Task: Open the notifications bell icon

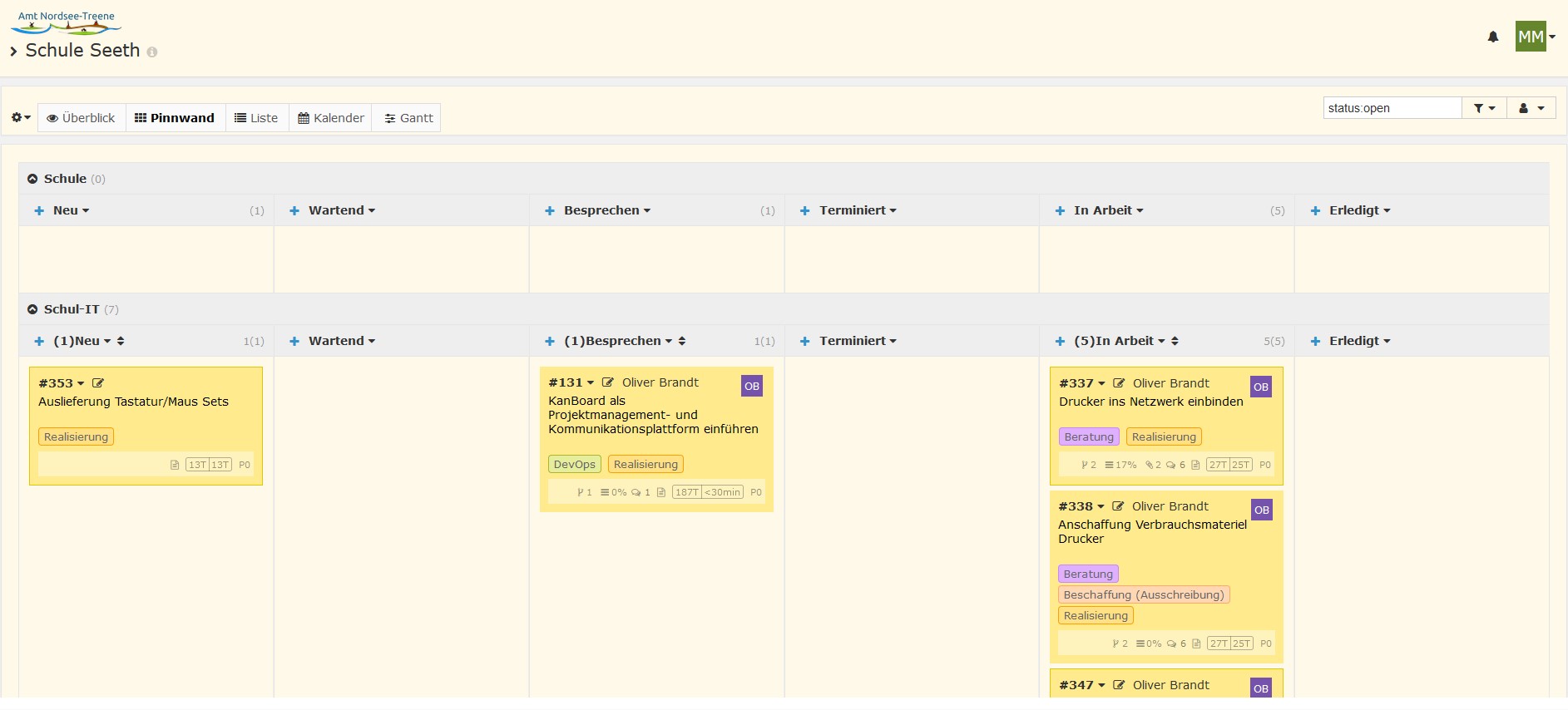Action: pyautogui.click(x=1492, y=37)
